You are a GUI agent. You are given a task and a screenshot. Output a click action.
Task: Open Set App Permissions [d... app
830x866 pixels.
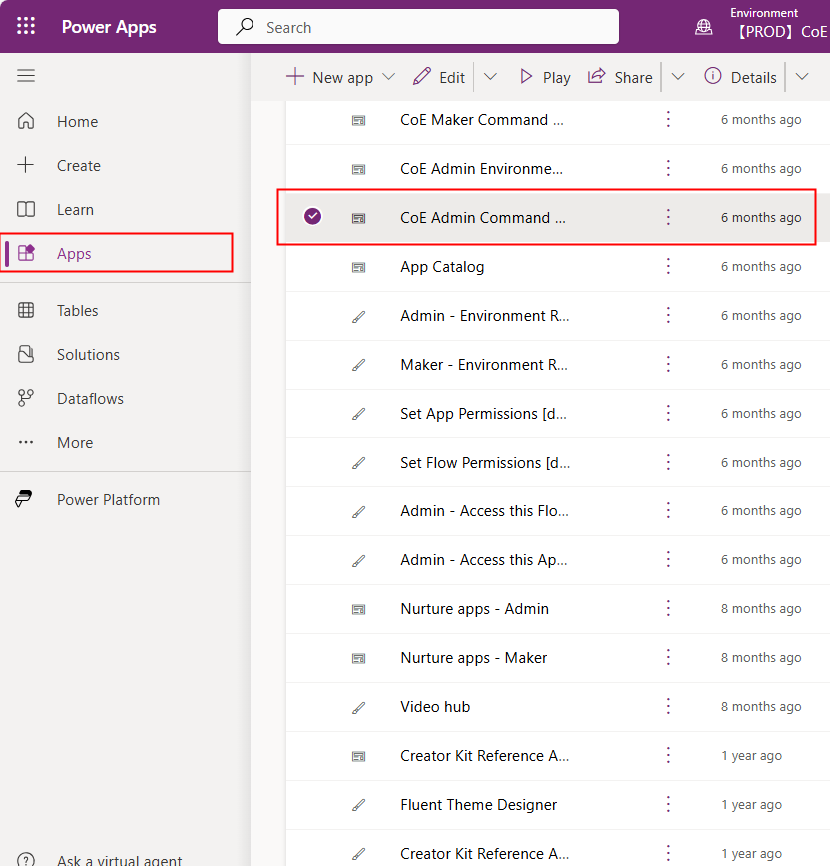[x=483, y=414]
